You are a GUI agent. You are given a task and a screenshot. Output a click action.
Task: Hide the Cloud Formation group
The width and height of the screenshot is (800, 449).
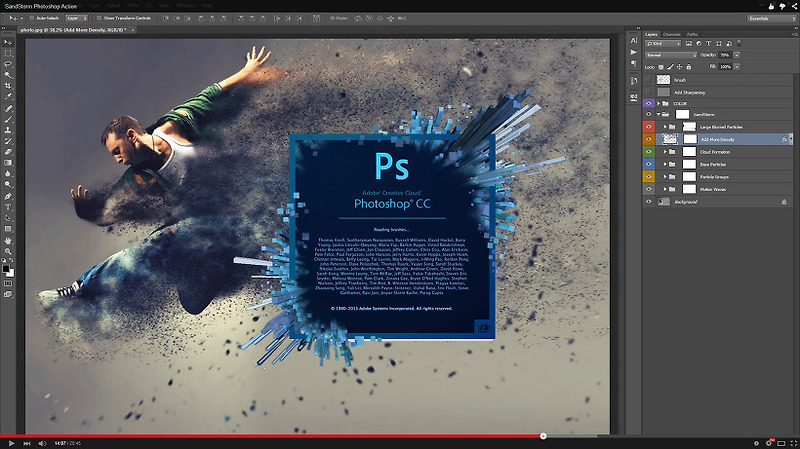[x=648, y=152]
